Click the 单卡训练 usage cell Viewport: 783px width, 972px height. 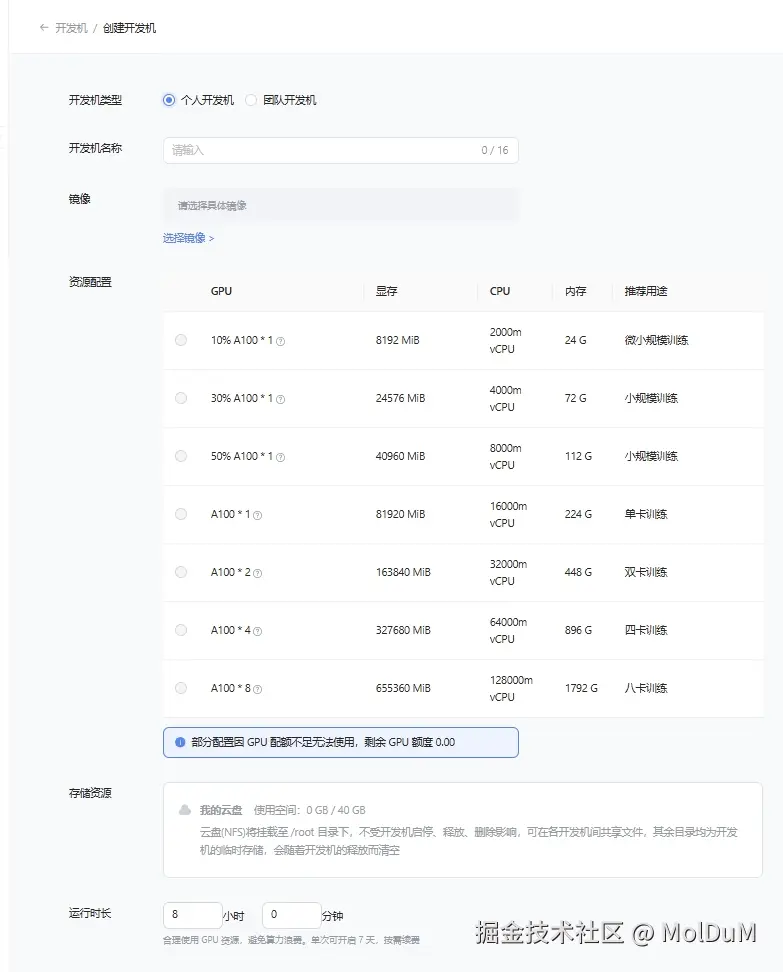(646, 514)
